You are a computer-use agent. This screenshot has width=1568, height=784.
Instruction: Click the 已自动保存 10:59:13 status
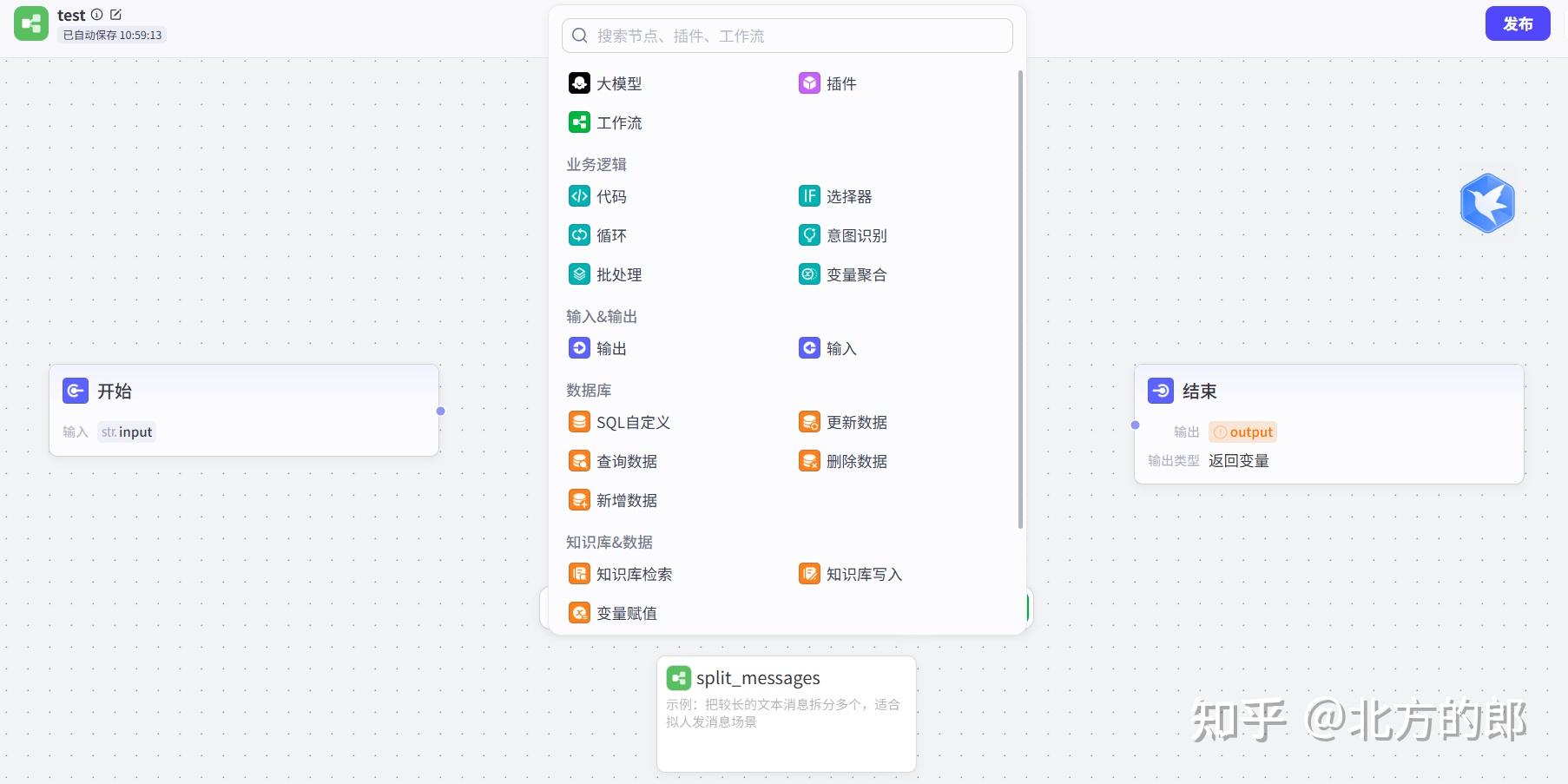pyautogui.click(x=112, y=36)
